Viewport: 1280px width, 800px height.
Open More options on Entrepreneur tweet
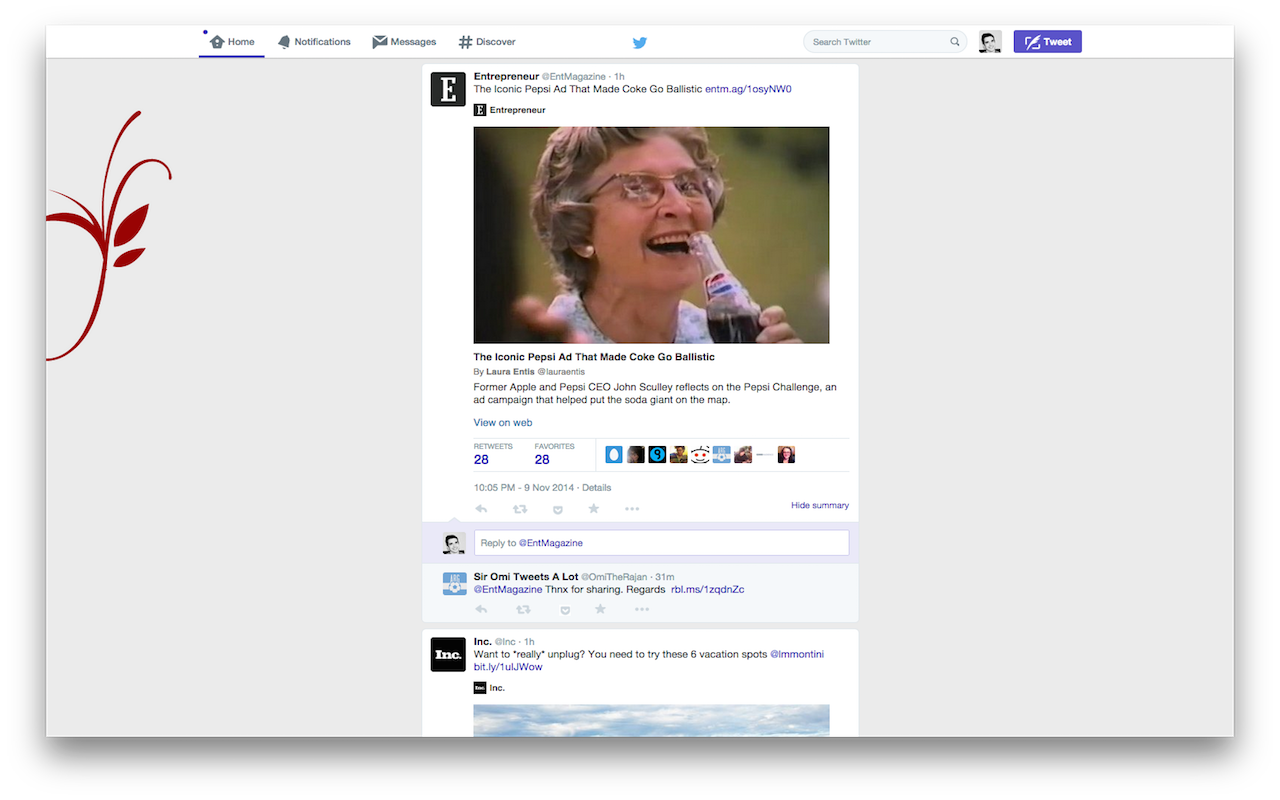pyautogui.click(x=632, y=509)
